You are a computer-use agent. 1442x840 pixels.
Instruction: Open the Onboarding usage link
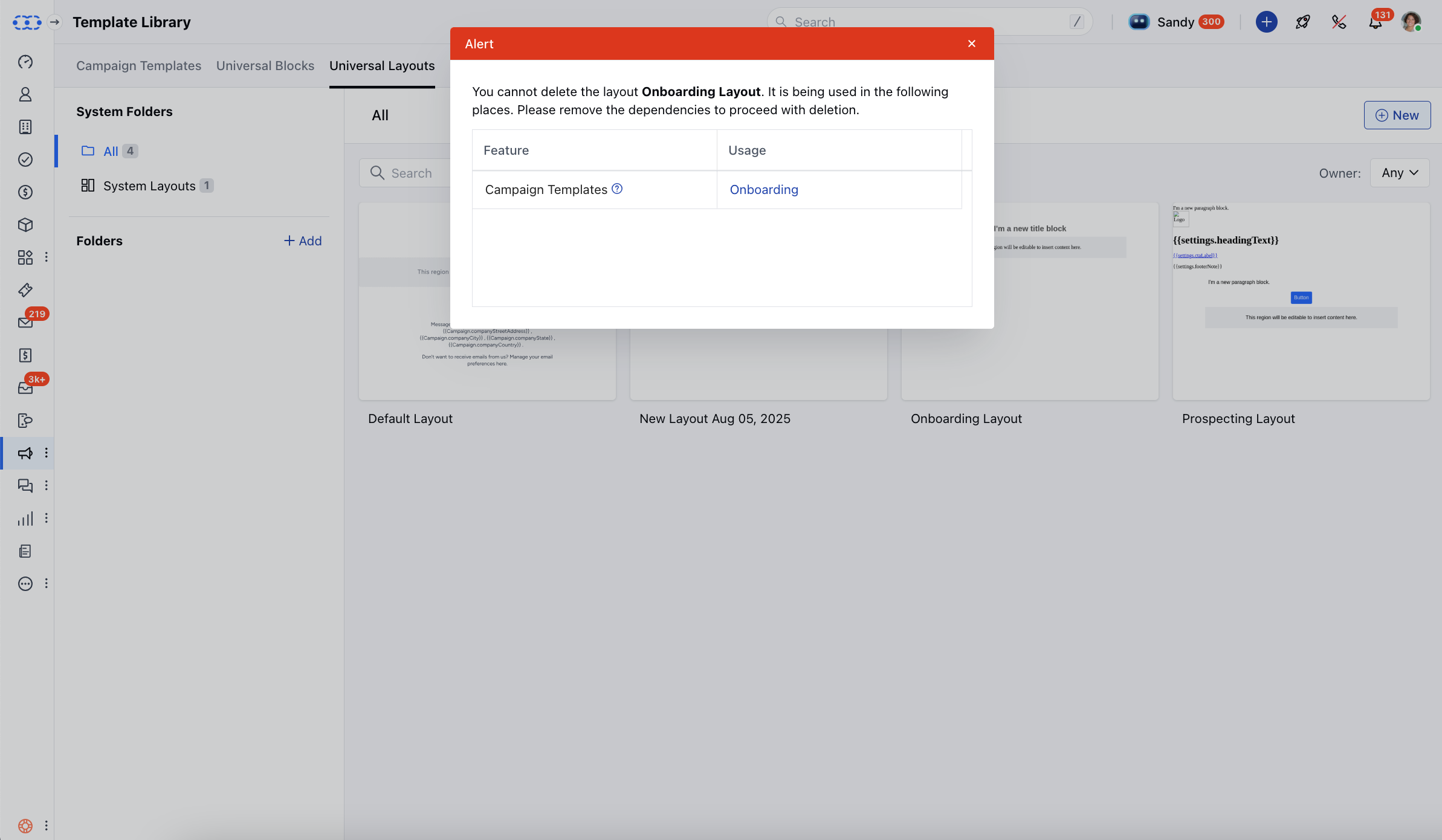tap(764, 190)
